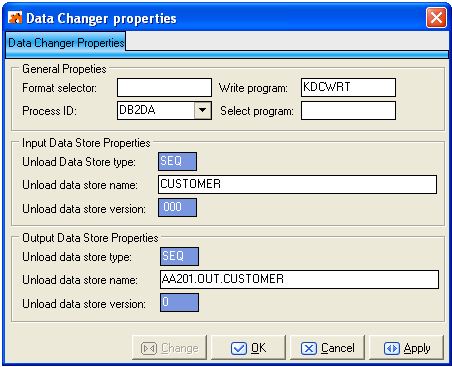Click the General Propeties group label
452x367 pixels.
[x=64, y=69]
